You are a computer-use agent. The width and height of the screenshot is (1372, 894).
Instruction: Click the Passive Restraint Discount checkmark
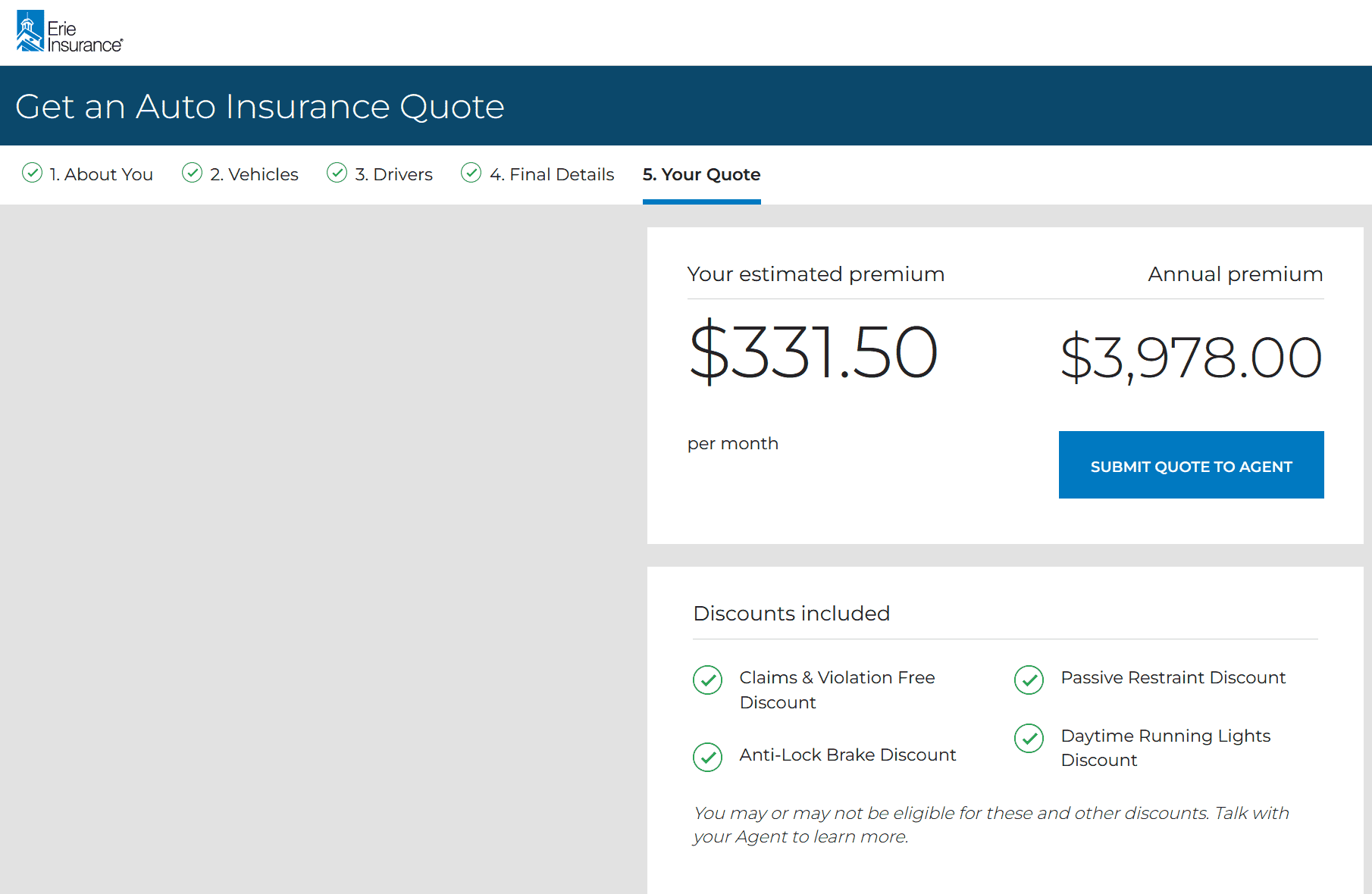(x=1029, y=680)
